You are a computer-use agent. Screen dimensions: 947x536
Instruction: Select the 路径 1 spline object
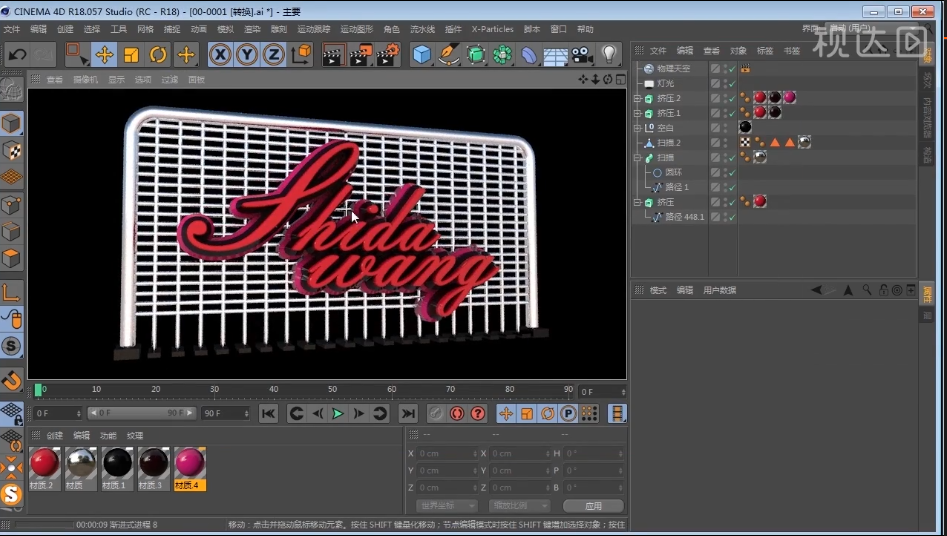pyautogui.click(x=676, y=187)
